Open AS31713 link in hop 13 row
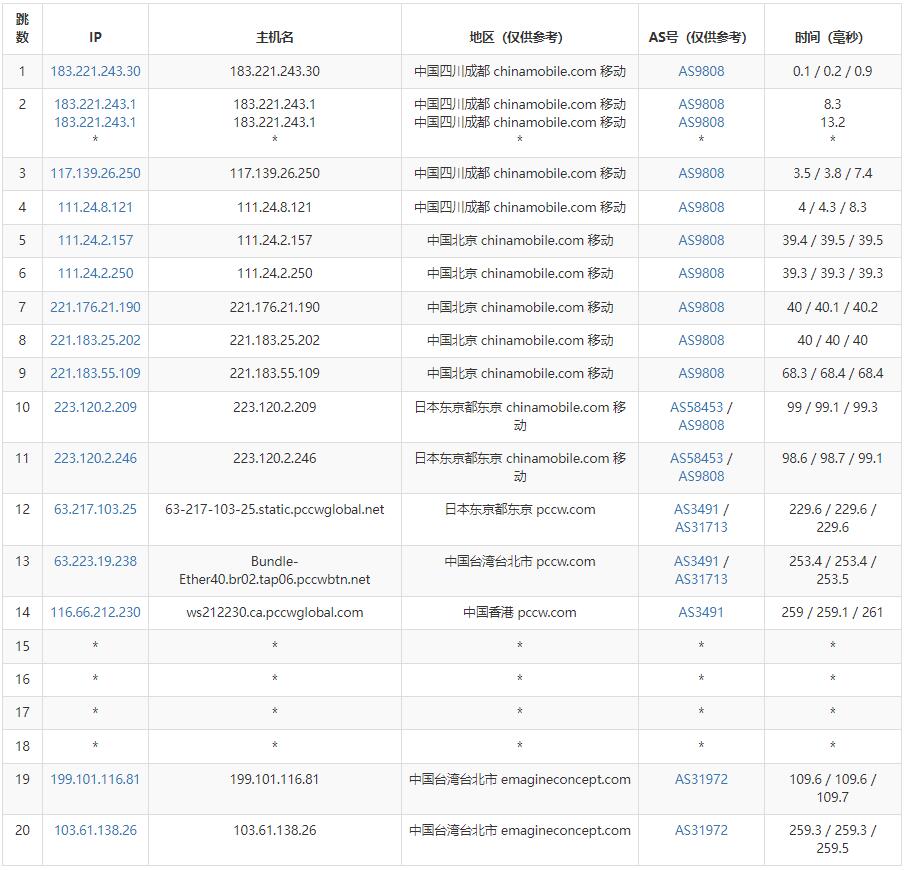Viewport: 906px width, 870px height. click(x=701, y=579)
